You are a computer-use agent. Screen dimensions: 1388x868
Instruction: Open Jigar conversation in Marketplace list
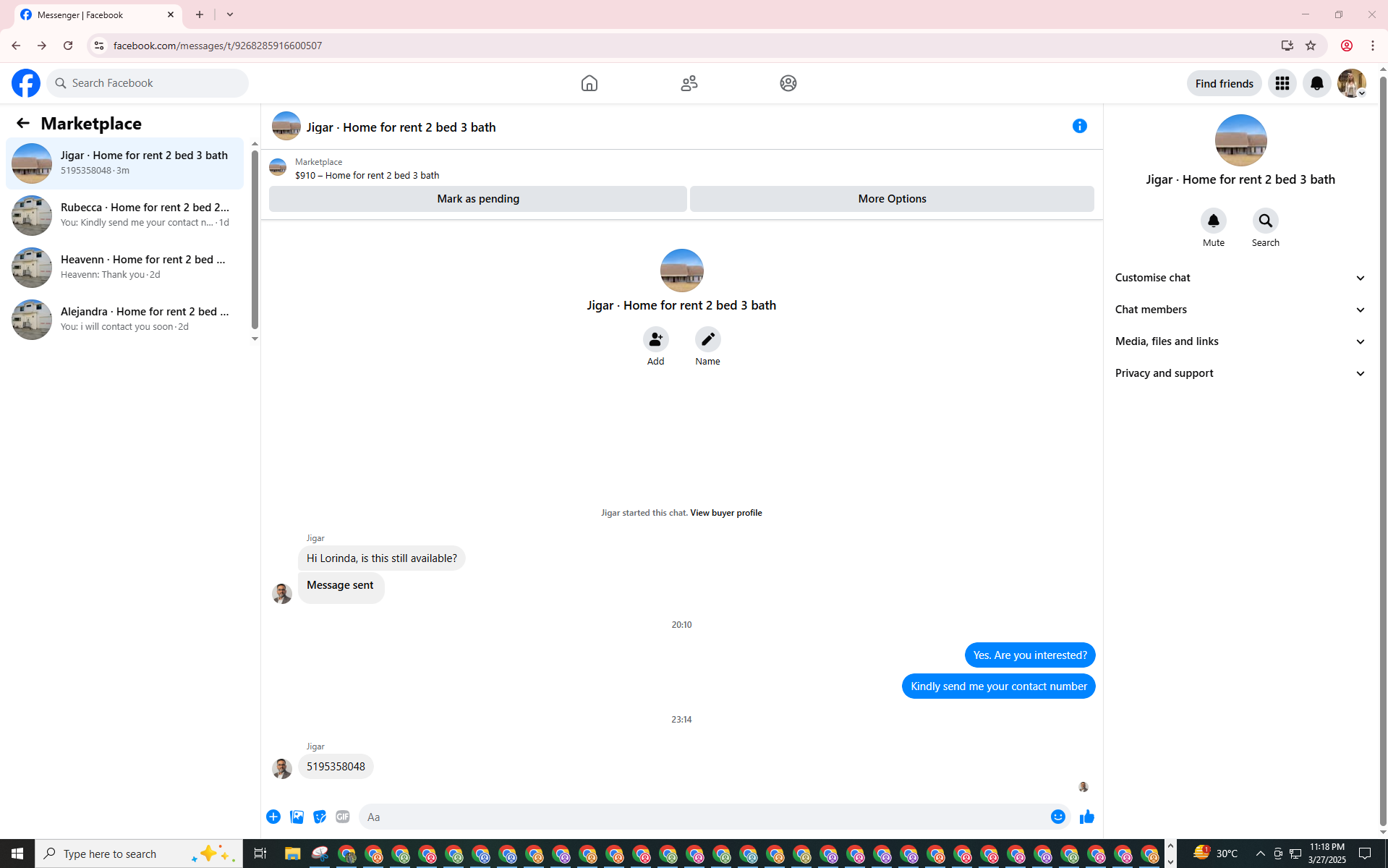(x=125, y=163)
